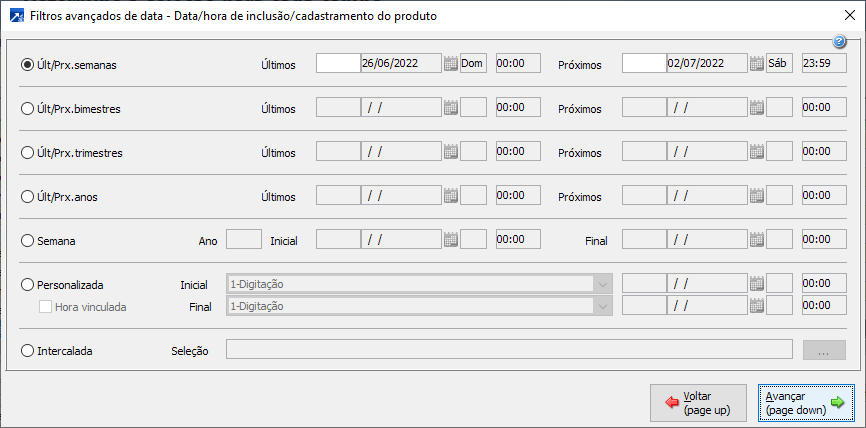Select the Últ/Prx.trimestres radio option

tap(28, 153)
